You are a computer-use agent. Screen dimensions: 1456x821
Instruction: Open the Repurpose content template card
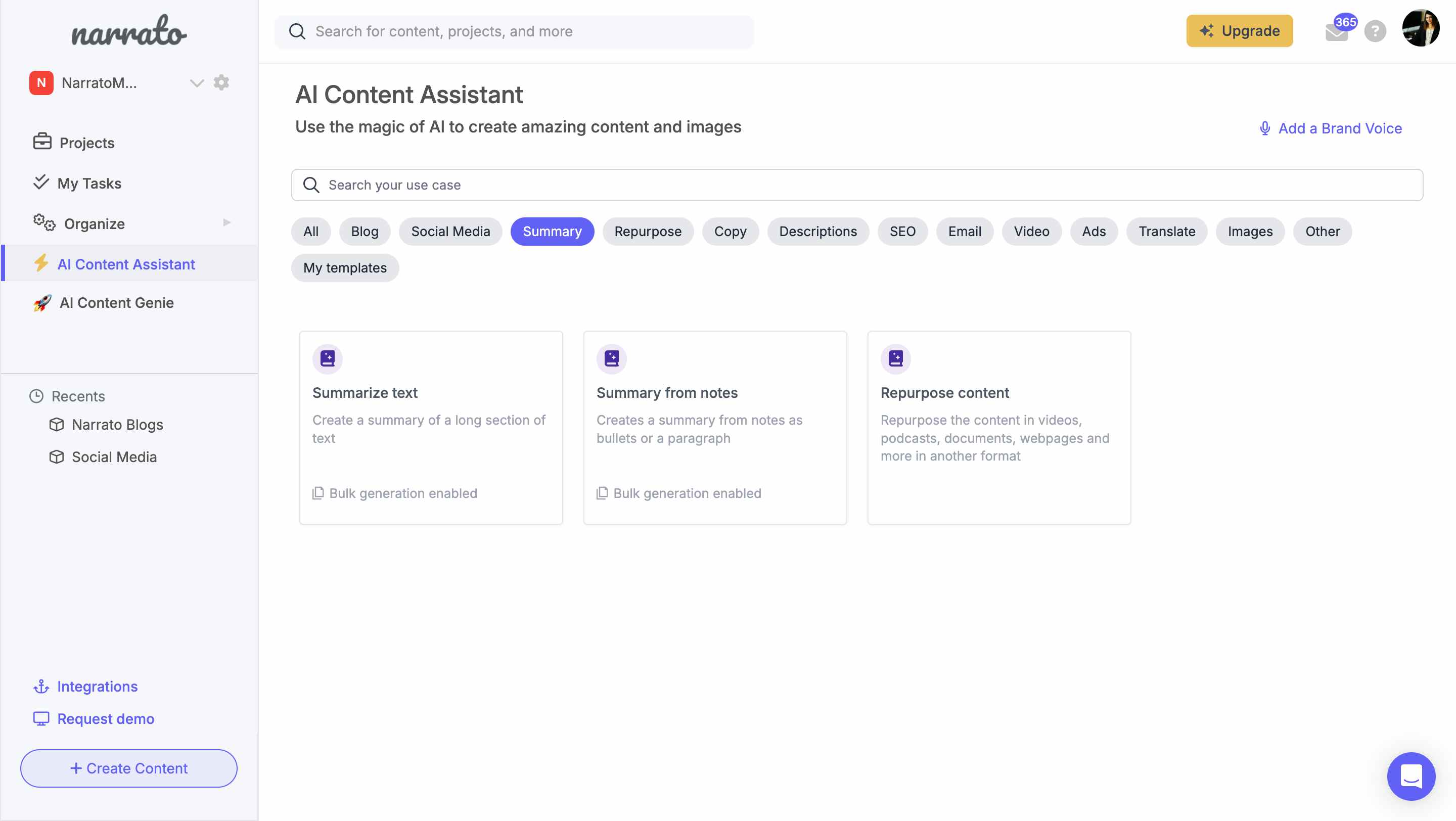click(x=999, y=427)
